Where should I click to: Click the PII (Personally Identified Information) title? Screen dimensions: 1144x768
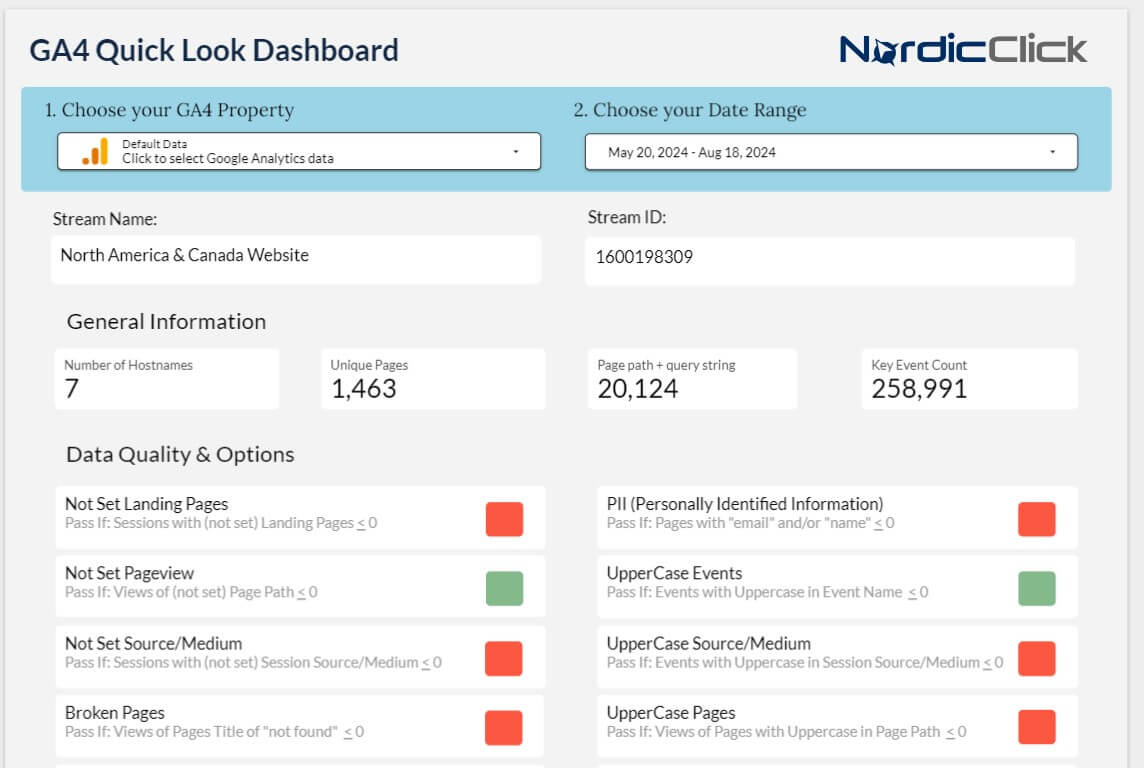point(745,504)
